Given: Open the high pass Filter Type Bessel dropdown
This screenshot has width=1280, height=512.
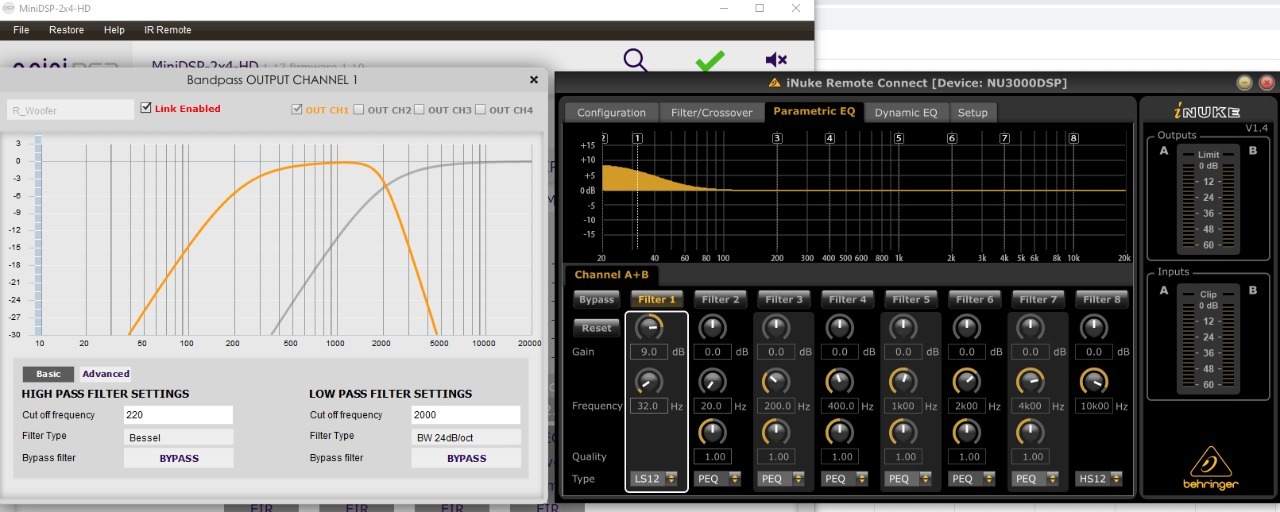Looking at the screenshot, I should click(178, 437).
